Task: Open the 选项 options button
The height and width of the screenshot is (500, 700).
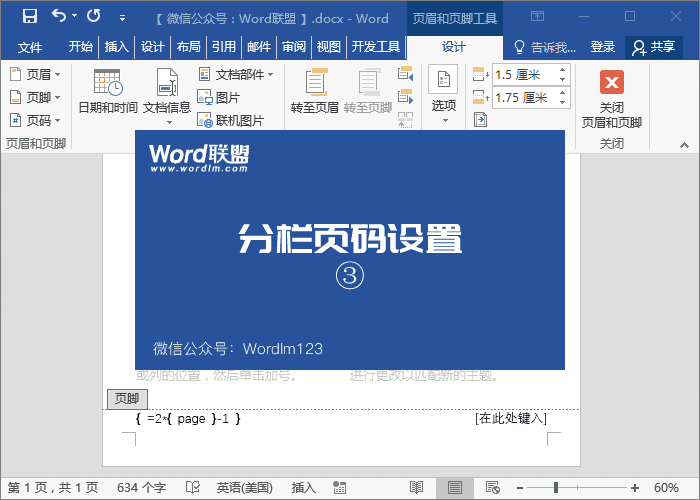Action: [443, 89]
